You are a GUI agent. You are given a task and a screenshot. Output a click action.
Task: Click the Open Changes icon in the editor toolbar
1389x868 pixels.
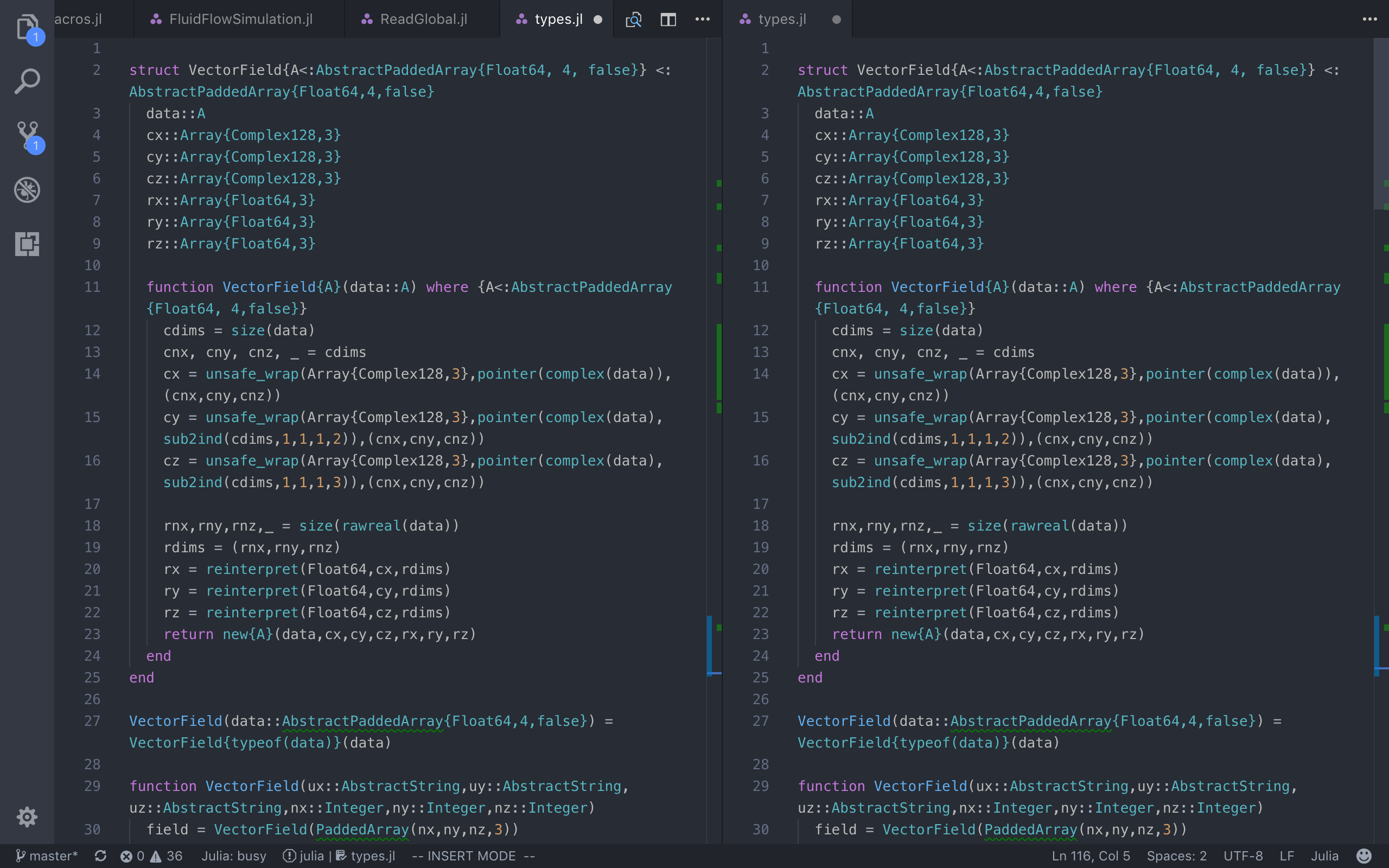633,20
